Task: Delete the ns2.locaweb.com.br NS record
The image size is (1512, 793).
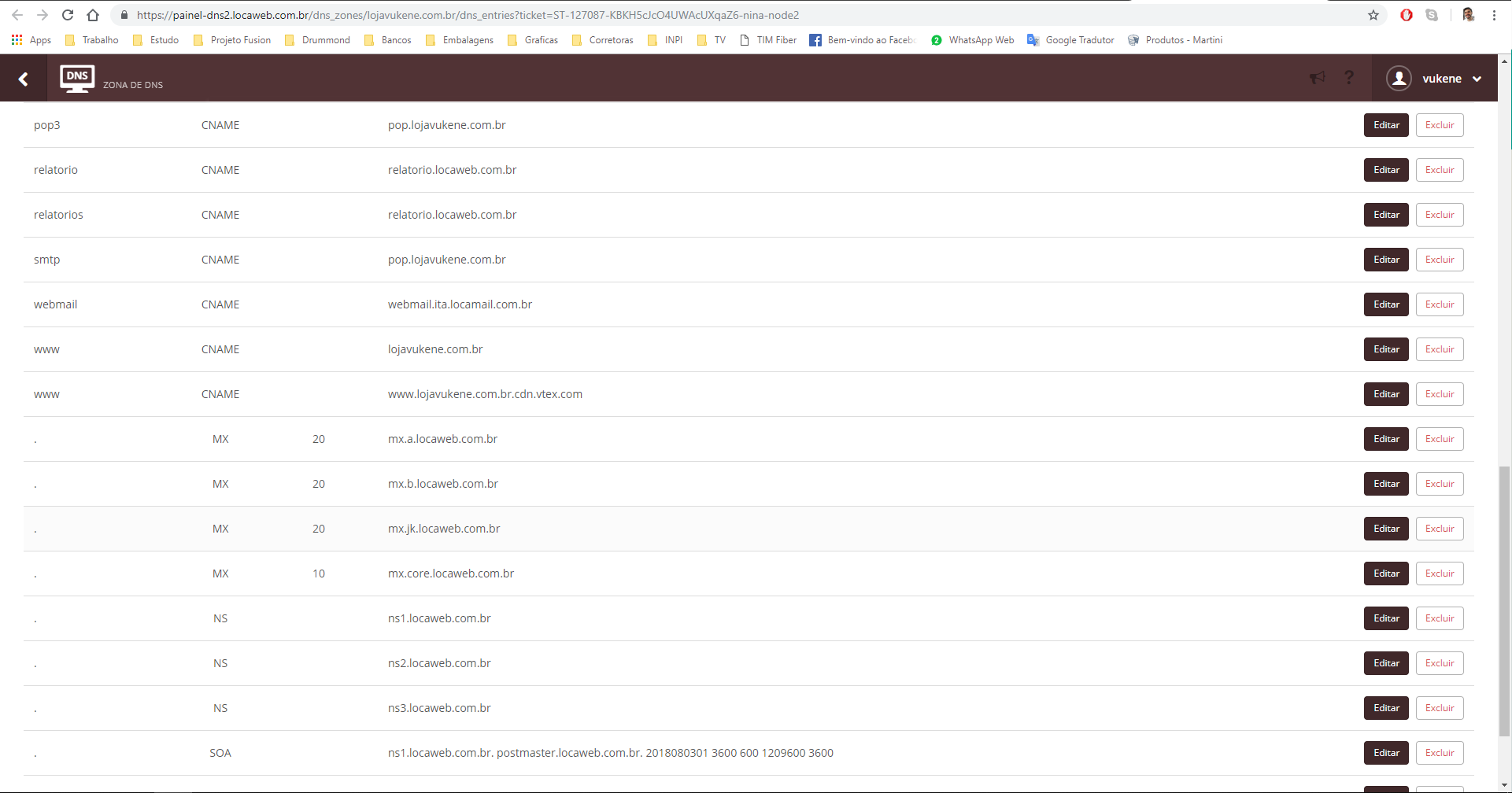Action: tap(1440, 663)
